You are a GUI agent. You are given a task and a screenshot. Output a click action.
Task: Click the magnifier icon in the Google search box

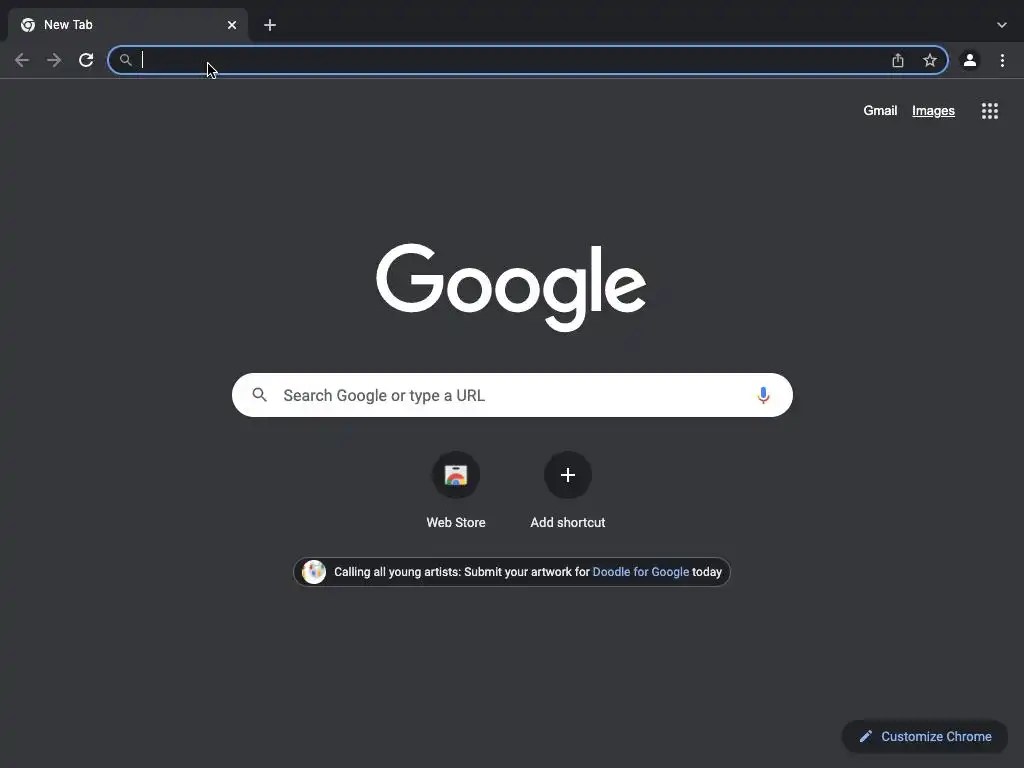pyautogui.click(x=260, y=395)
